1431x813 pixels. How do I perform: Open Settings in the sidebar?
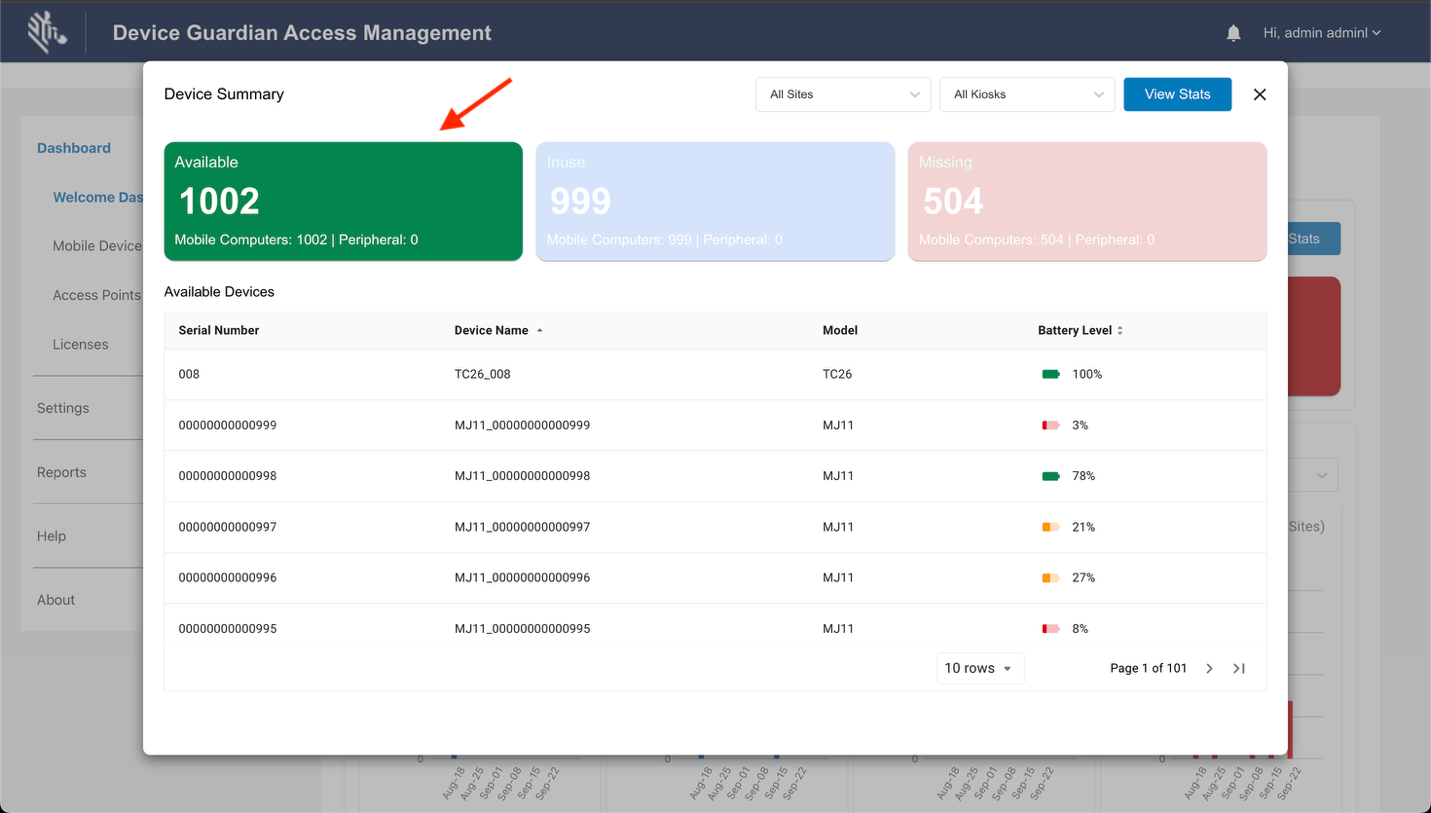[x=63, y=408]
